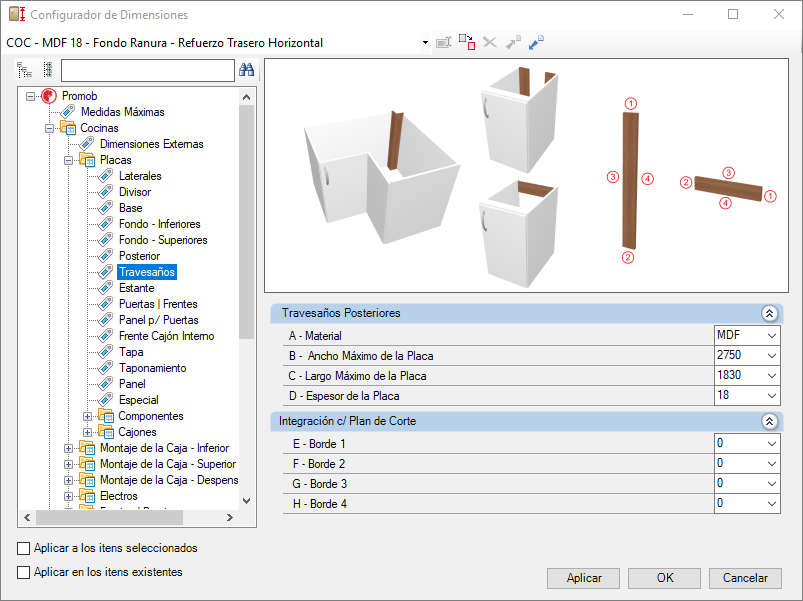803x601 pixels.
Task: Enable Aplicar a los itens seleccionados checkbox
Action: [x=24, y=548]
